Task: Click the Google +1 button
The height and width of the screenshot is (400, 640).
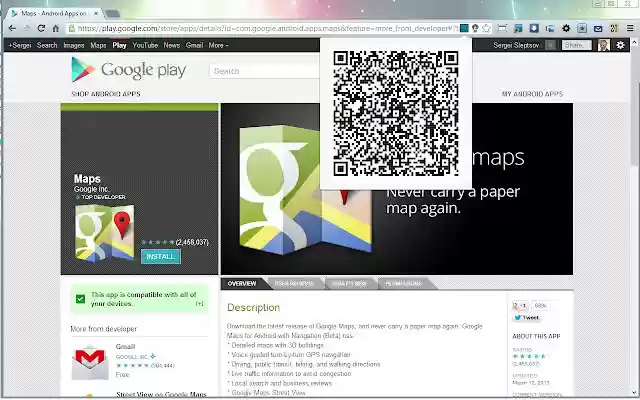Action: [520, 306]
